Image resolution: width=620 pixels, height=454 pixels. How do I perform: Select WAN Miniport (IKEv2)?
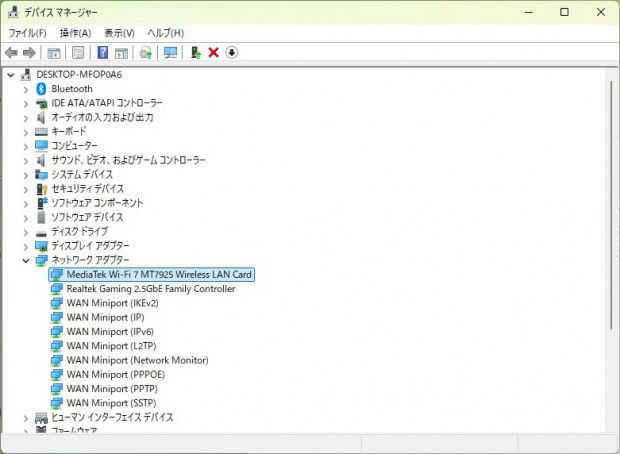pyautogui.click(x=113, y=303)
